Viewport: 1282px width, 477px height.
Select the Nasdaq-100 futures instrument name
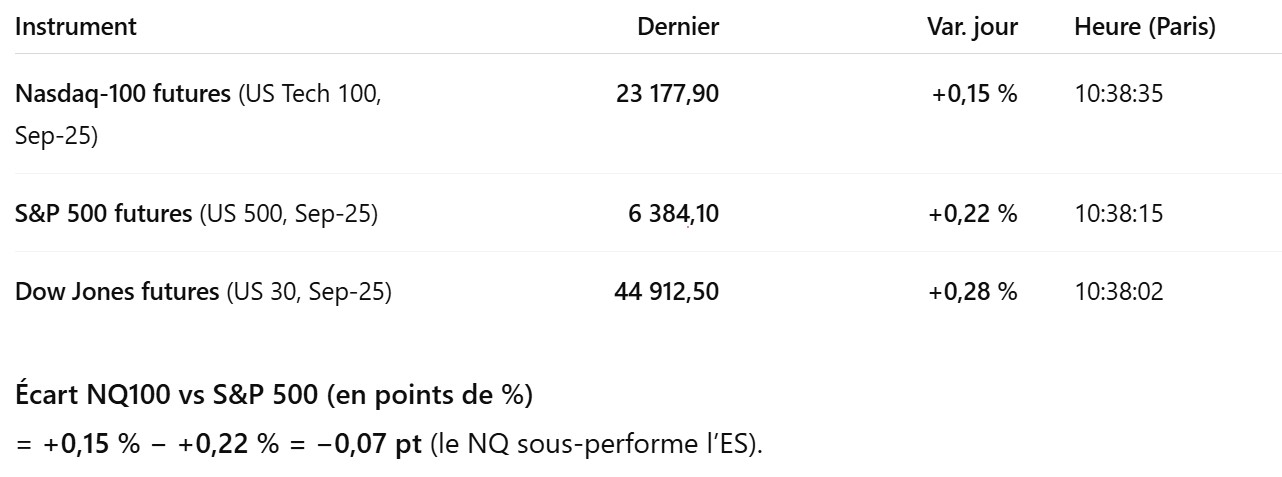click(x=124, y=95)
